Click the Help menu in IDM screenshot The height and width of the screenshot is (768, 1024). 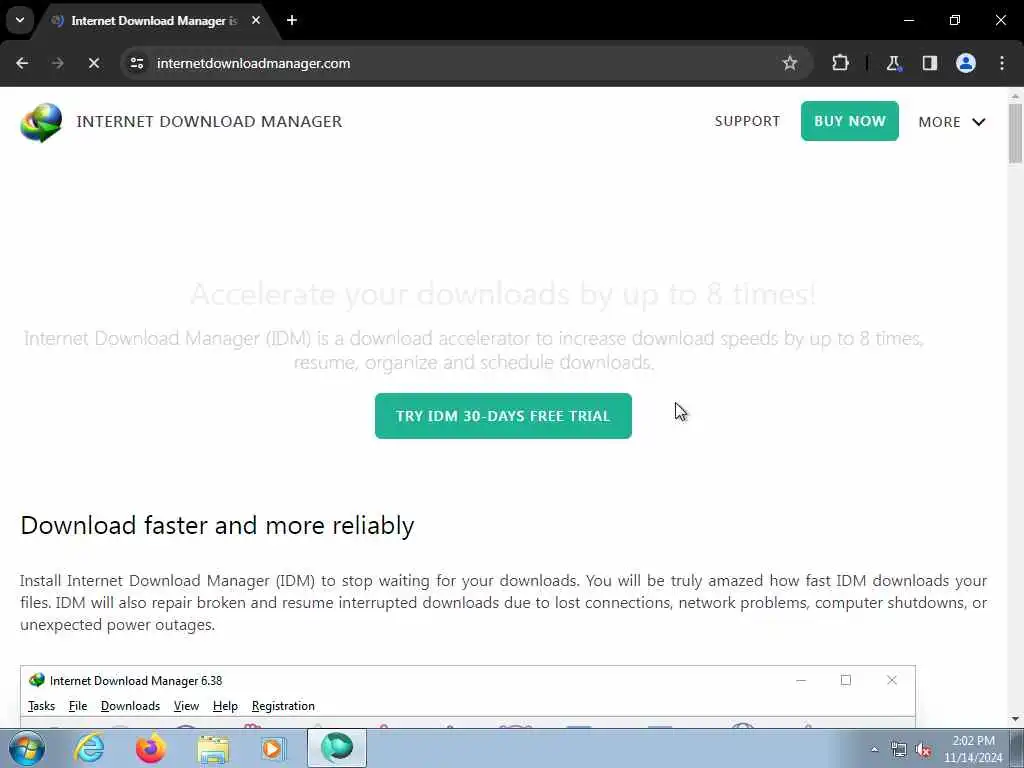(225, 706)
